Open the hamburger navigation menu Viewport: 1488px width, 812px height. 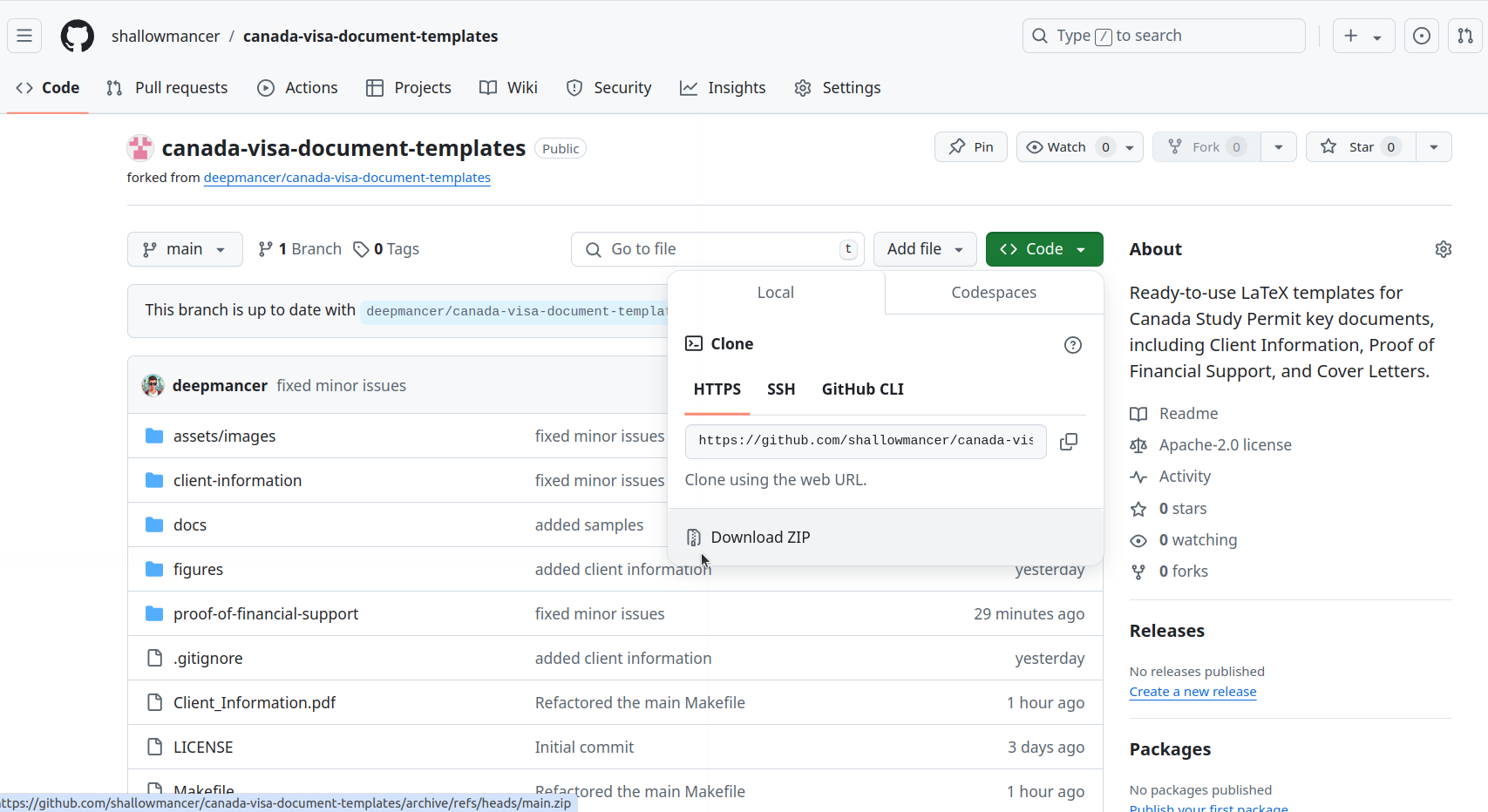[x=24, y=36]
